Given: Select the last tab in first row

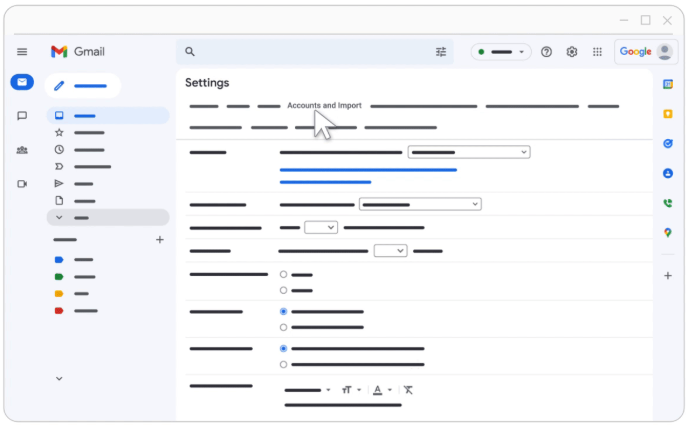Looking at the screenshot, I should coord(604,106).
